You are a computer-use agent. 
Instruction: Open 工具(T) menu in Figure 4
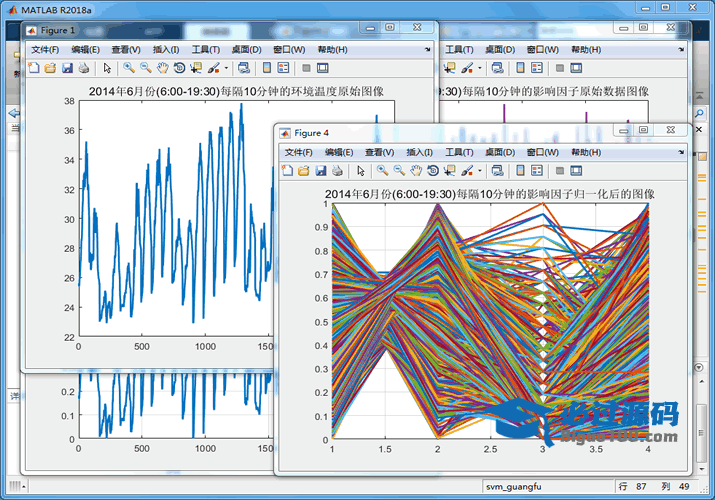459,152
